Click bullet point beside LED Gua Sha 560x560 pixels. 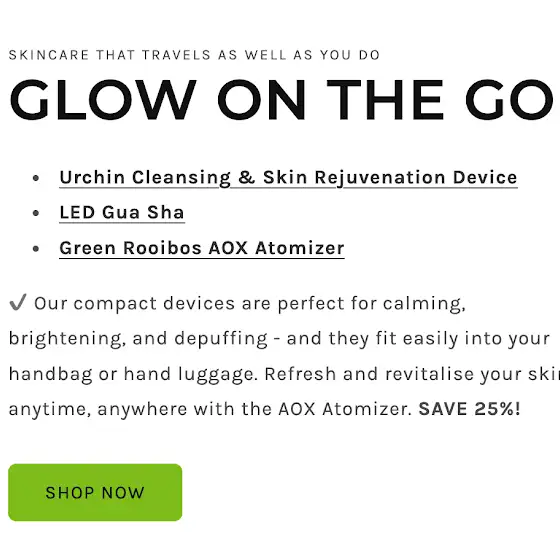[36, 213]
